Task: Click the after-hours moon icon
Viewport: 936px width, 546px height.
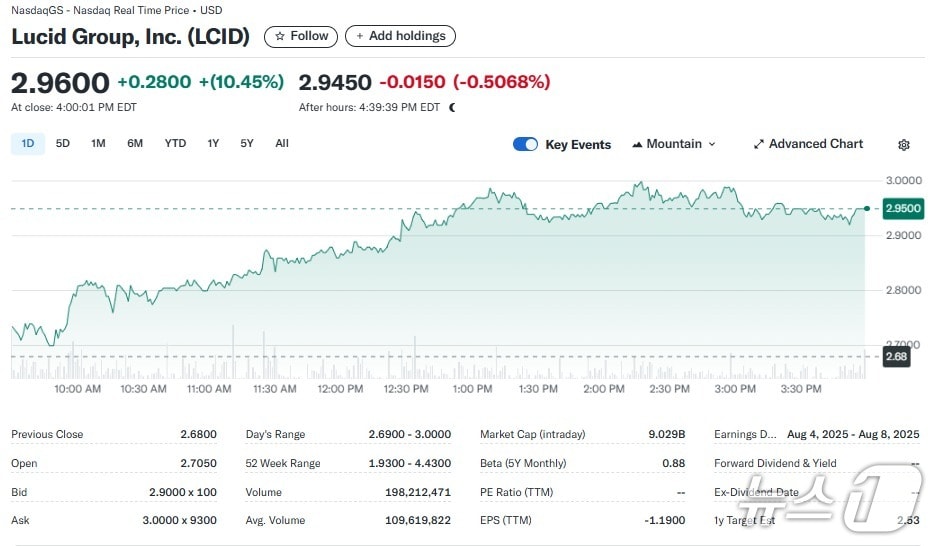Action: click(x=452, y=107)
